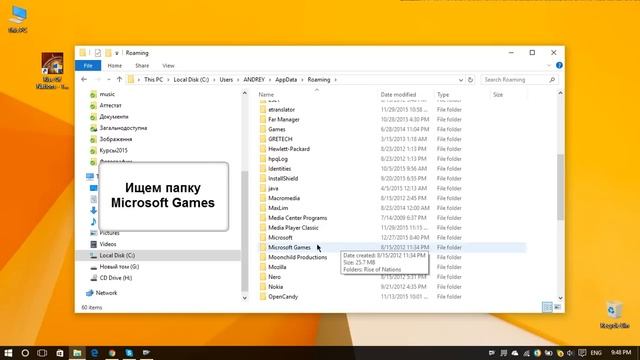Click the file list vertical scrollbar

pyautogui.click(x=560, y=187)
